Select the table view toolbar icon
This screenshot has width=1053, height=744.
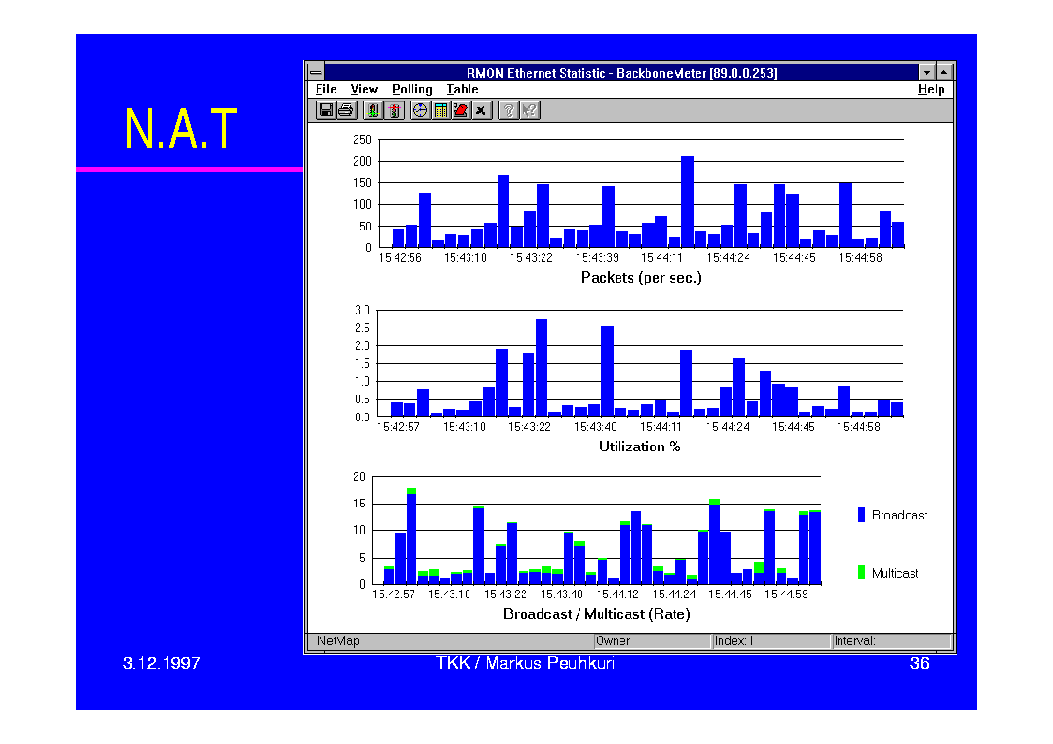coord(441,110)
